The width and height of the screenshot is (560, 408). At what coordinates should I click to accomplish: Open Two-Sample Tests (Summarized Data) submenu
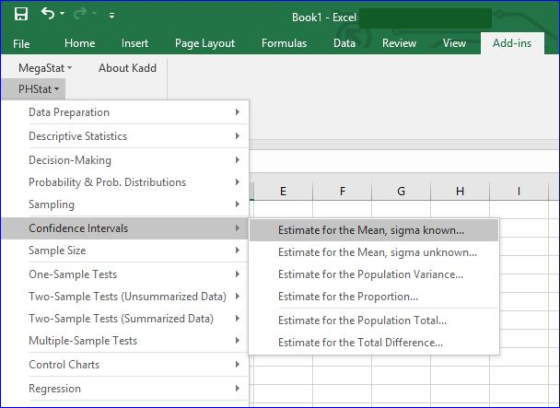pos(125,319)
